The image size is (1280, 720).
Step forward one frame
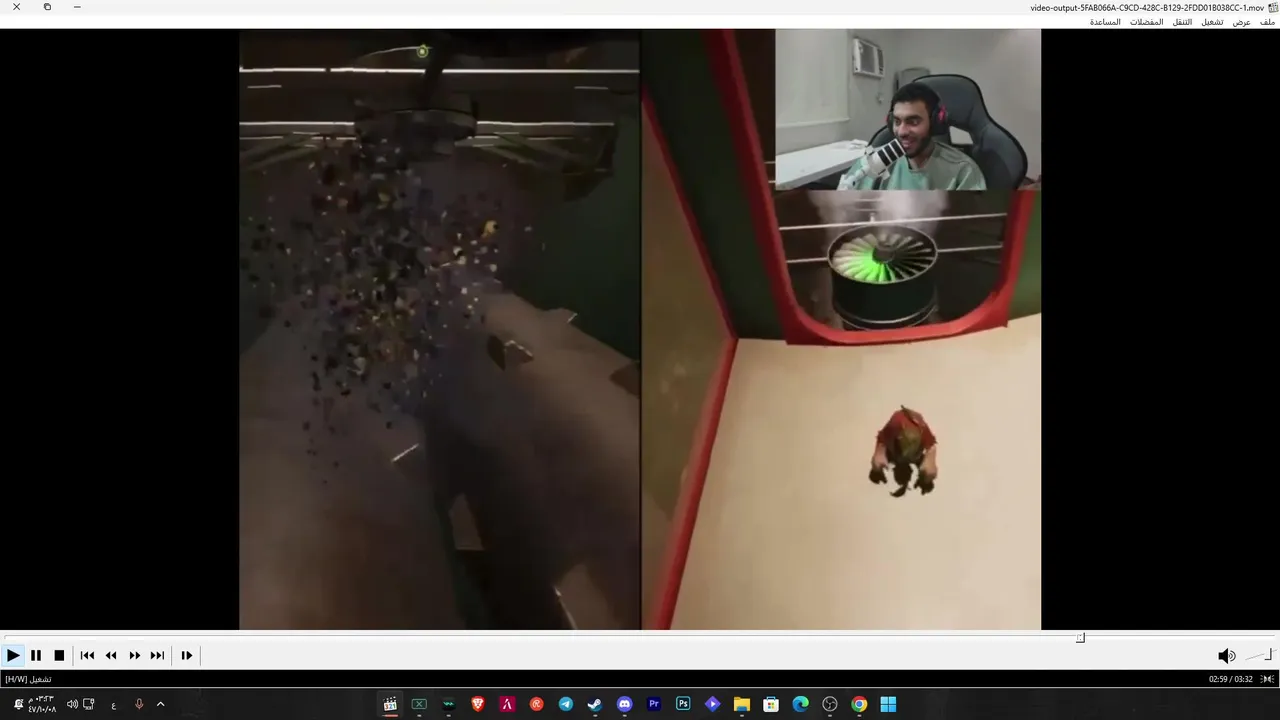[186, 656]
